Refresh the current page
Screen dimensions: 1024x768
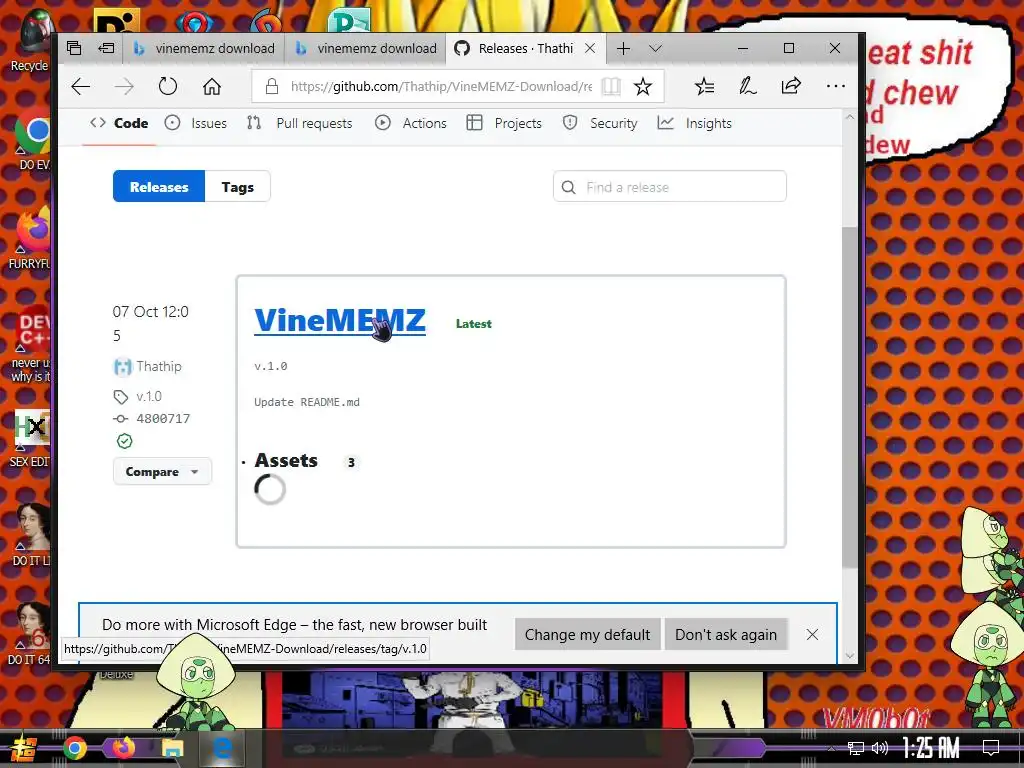(168, 86)
